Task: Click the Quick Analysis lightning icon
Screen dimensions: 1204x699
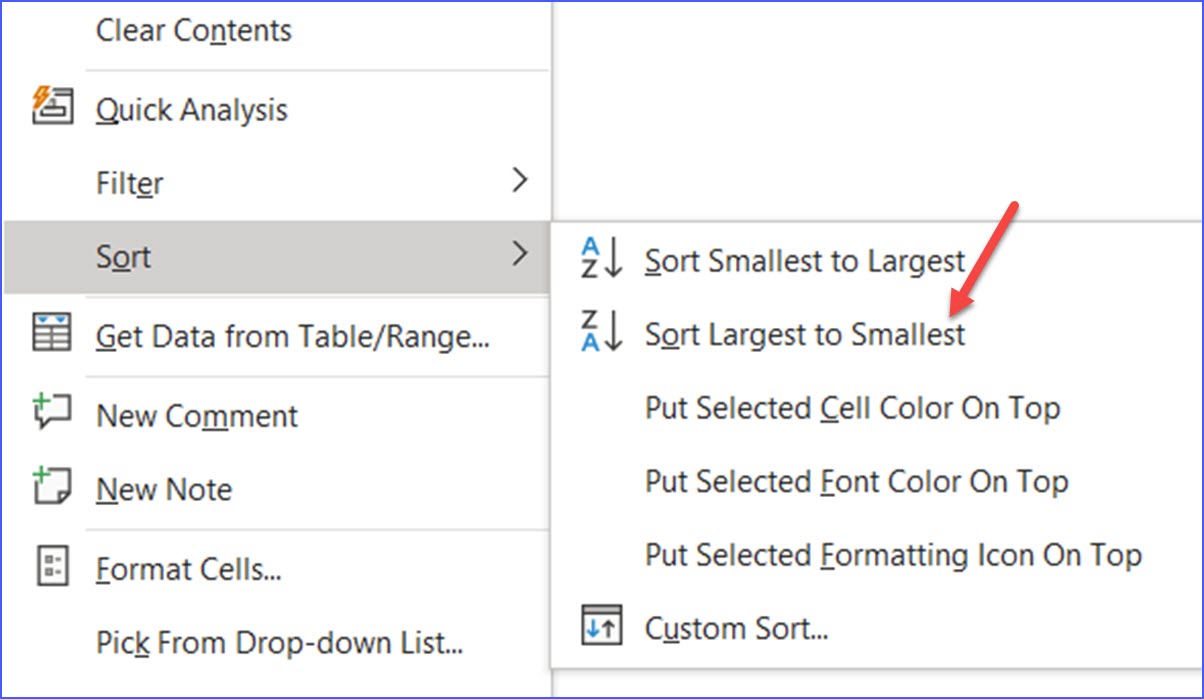Action: coord(50,106)
